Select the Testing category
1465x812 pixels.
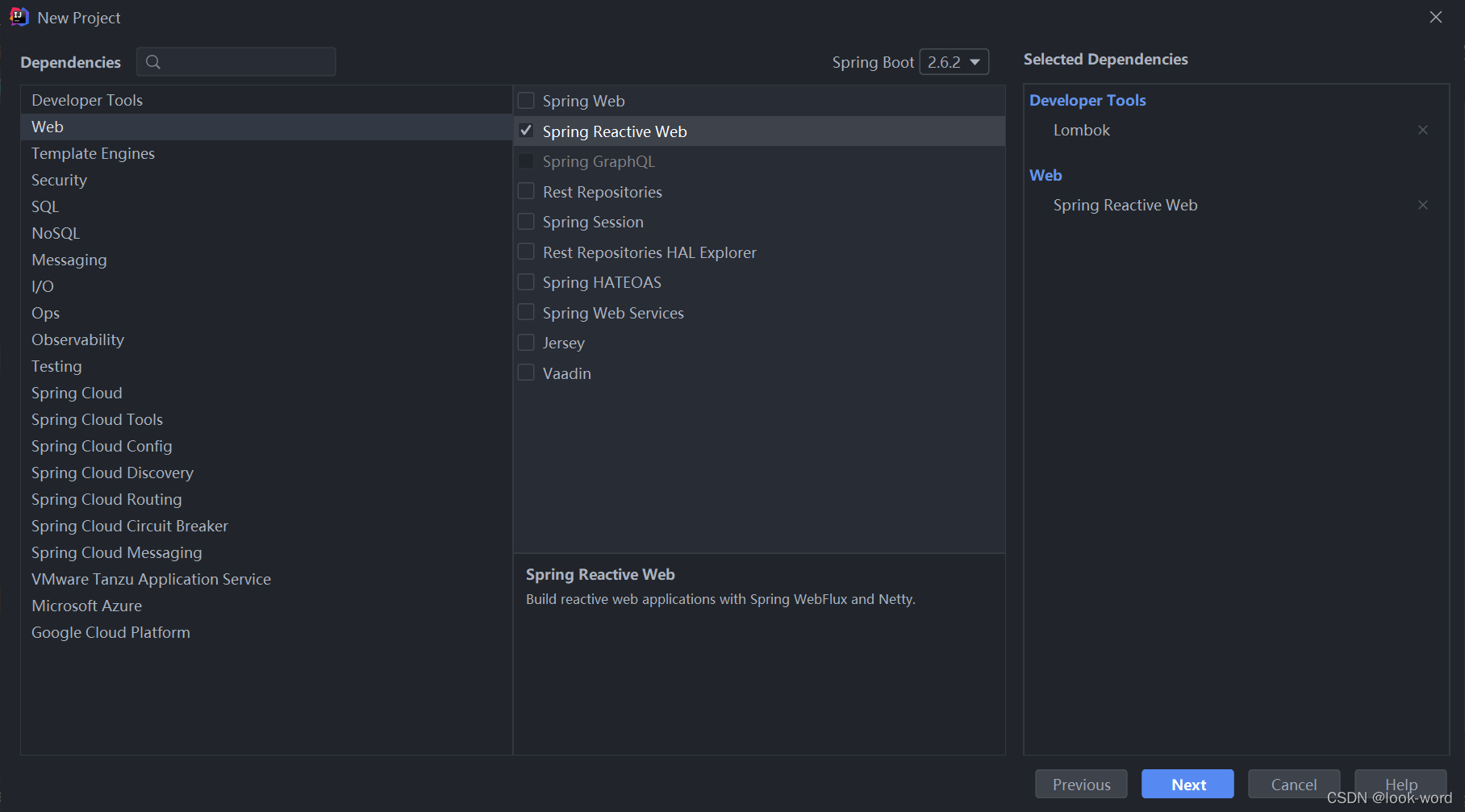(x=266, y=366)
